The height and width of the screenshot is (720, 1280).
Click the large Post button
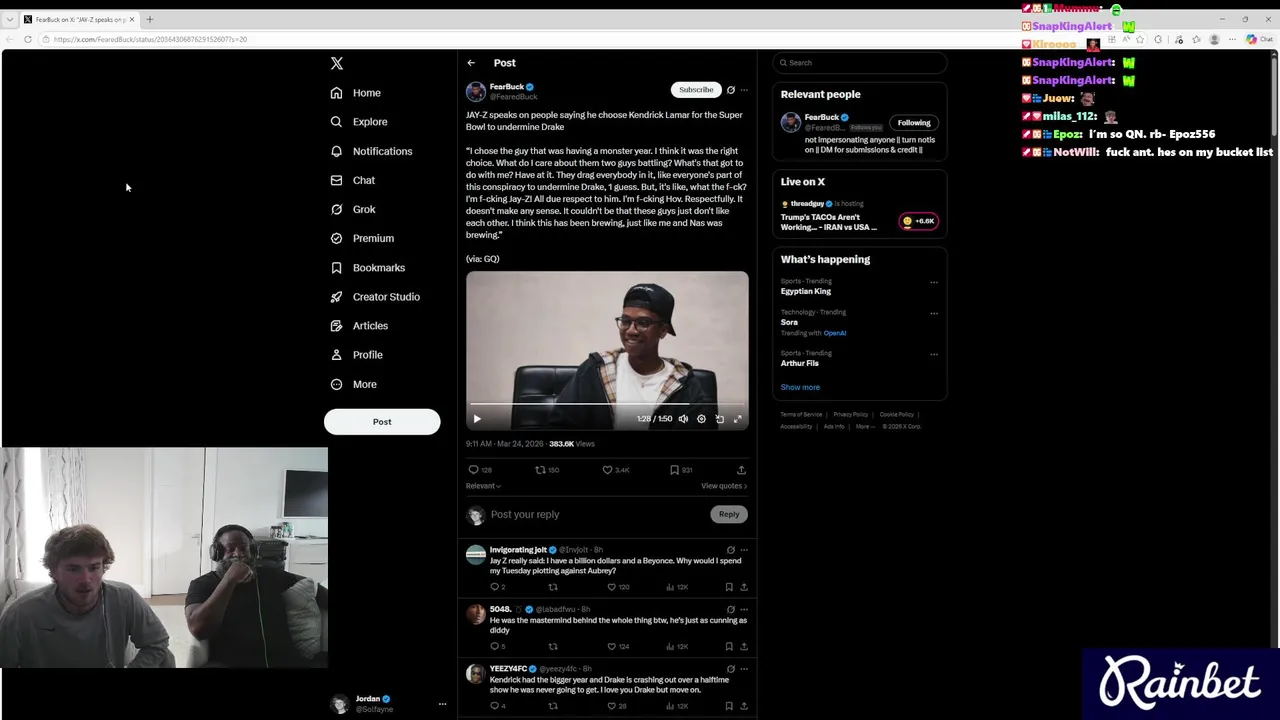[x=382, y=421]
